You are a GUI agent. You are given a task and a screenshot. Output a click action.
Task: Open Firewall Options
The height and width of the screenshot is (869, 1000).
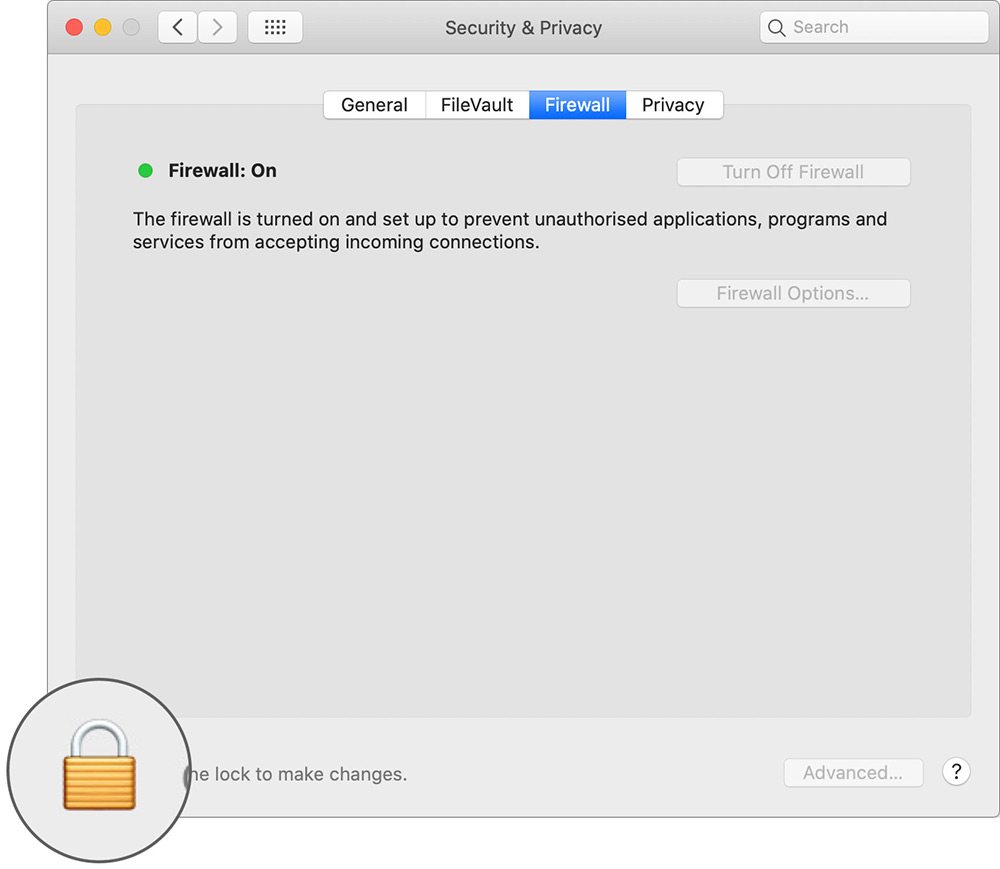click(x=793, y=293)
